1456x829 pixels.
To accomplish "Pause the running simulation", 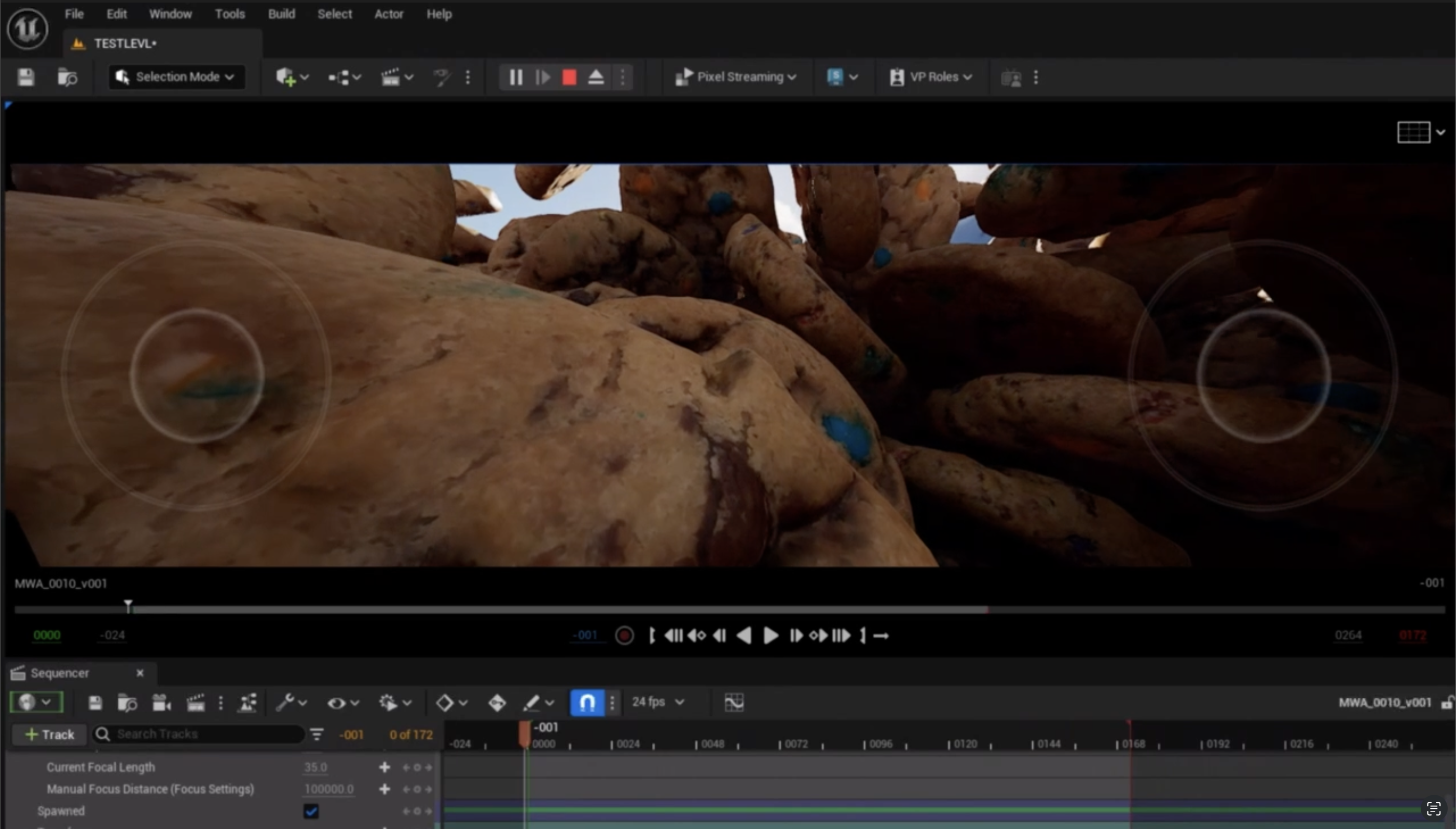I will (516, 77).
